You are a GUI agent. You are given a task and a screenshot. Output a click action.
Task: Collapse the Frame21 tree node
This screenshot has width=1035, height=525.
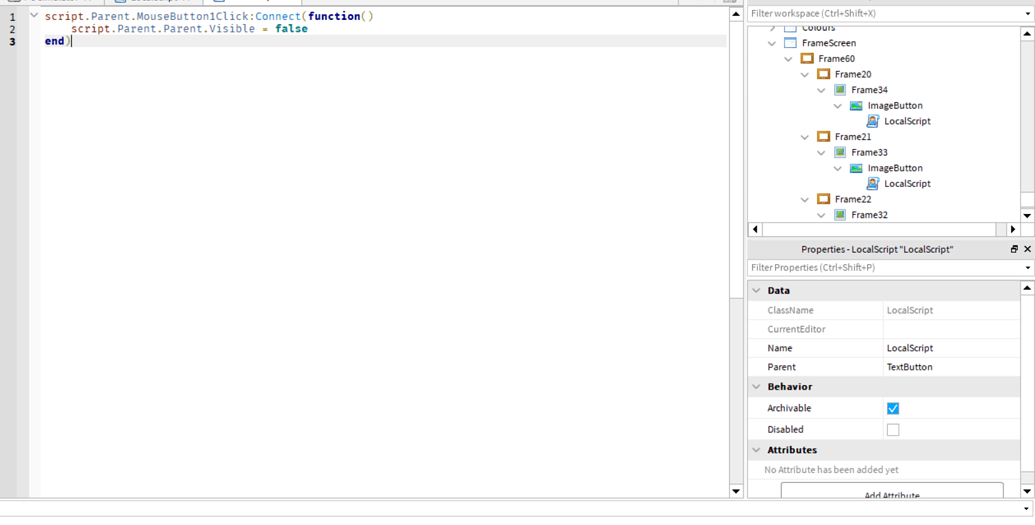(x=805, y=137)
